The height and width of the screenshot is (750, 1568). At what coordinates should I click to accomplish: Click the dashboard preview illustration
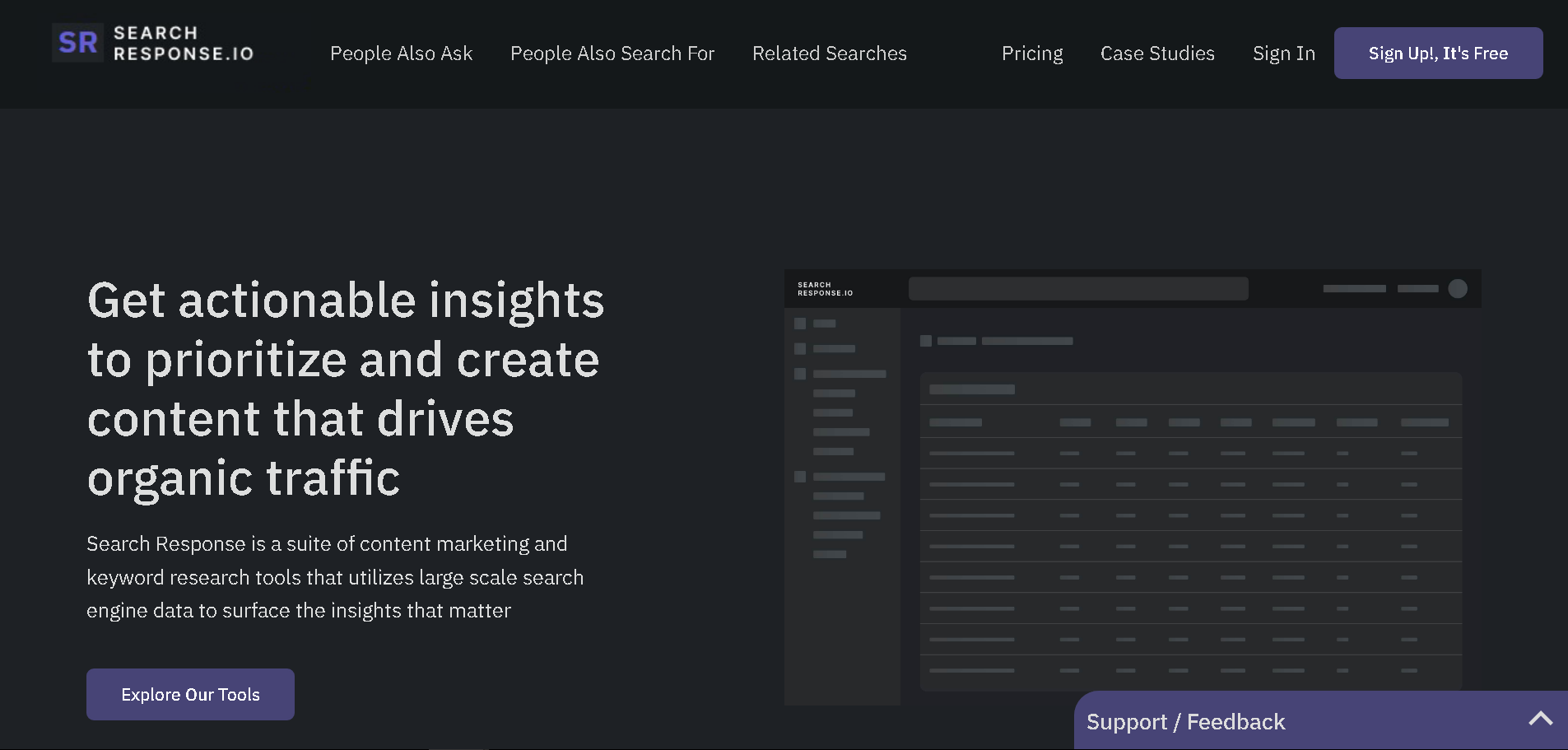[1133, 487]
